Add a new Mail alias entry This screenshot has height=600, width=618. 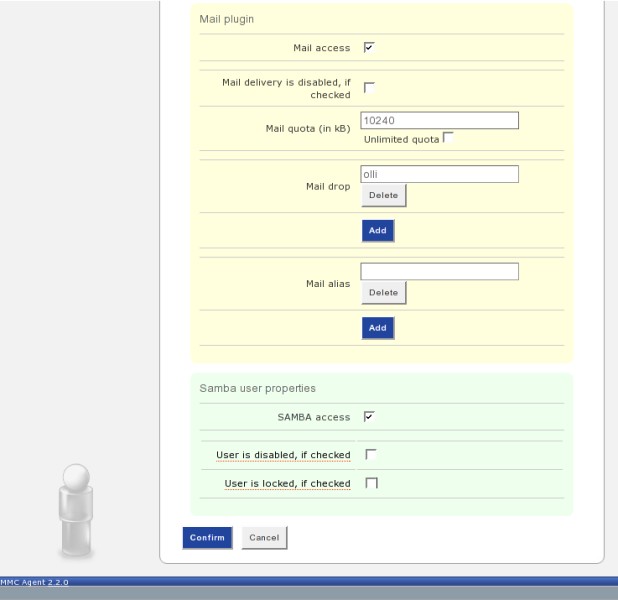click(378, 328)
